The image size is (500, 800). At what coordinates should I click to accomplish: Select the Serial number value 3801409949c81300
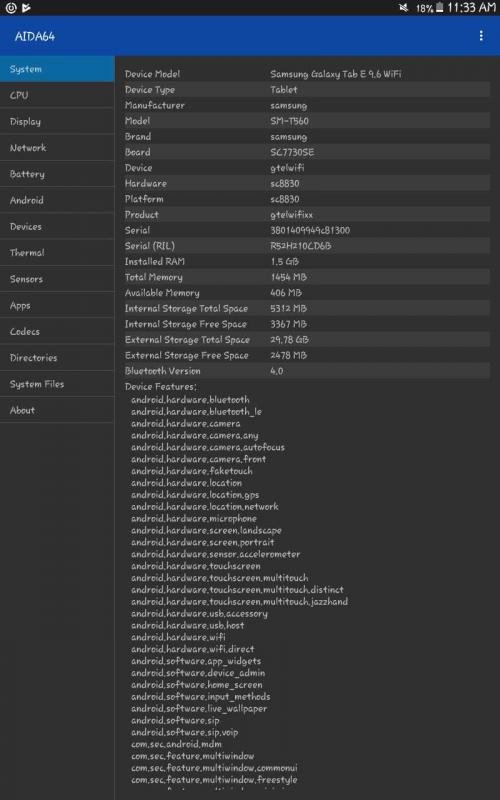coord(310,230)
